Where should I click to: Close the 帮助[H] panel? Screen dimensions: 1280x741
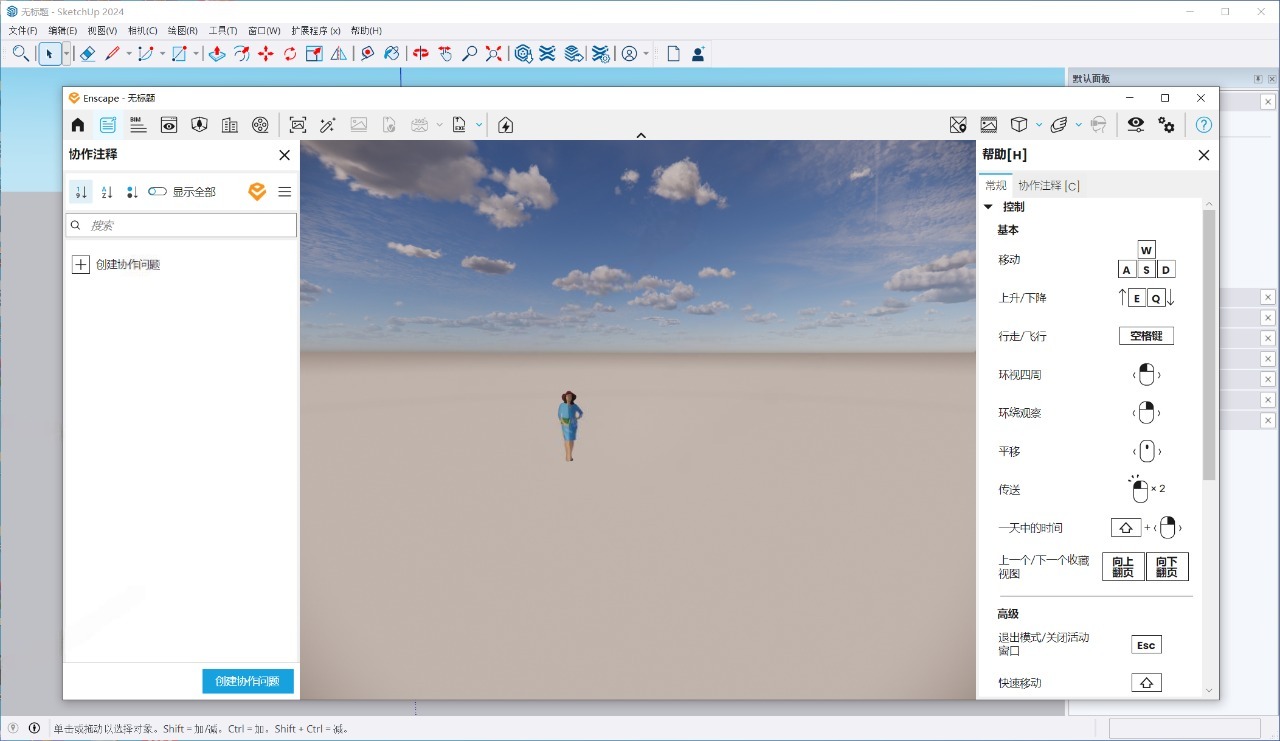[x=1204, y=155]
